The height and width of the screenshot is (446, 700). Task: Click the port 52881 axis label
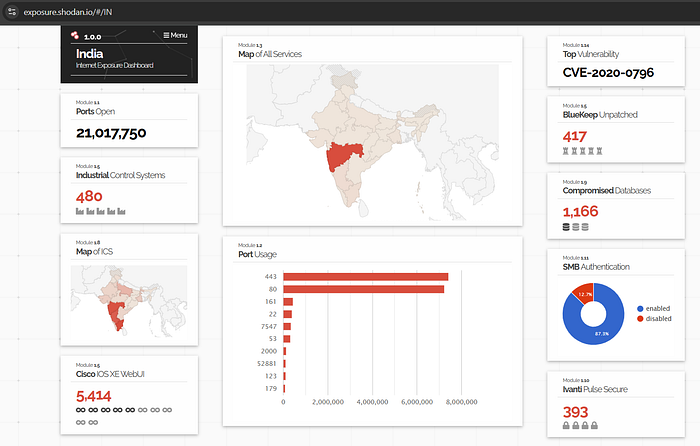coord(267,363)
